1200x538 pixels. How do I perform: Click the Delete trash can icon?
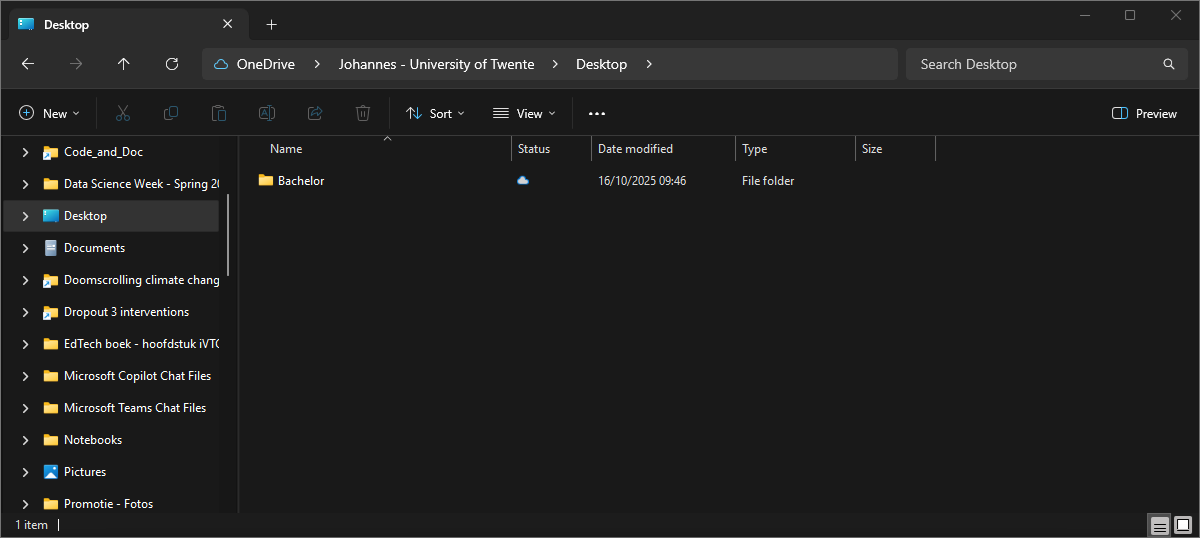pos(363,114)
